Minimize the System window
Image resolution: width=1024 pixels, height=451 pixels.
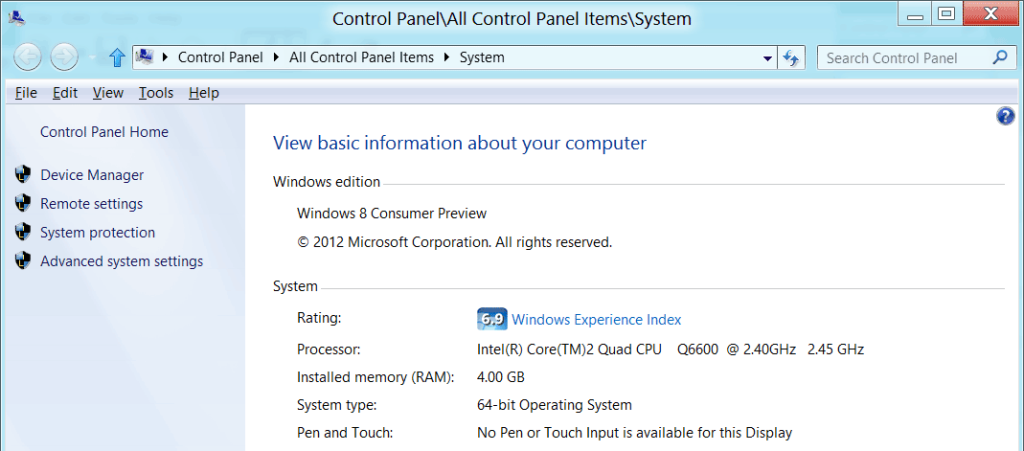916,15
